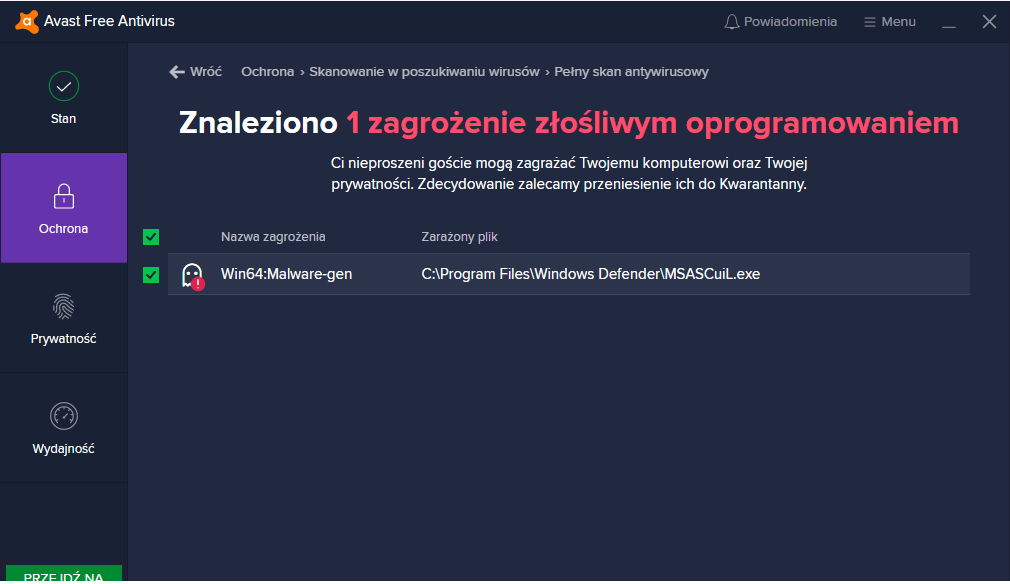Select the Win64:Malware-gen threat name
This screenshot has width=1010, height=584.
tap(287, 274)
